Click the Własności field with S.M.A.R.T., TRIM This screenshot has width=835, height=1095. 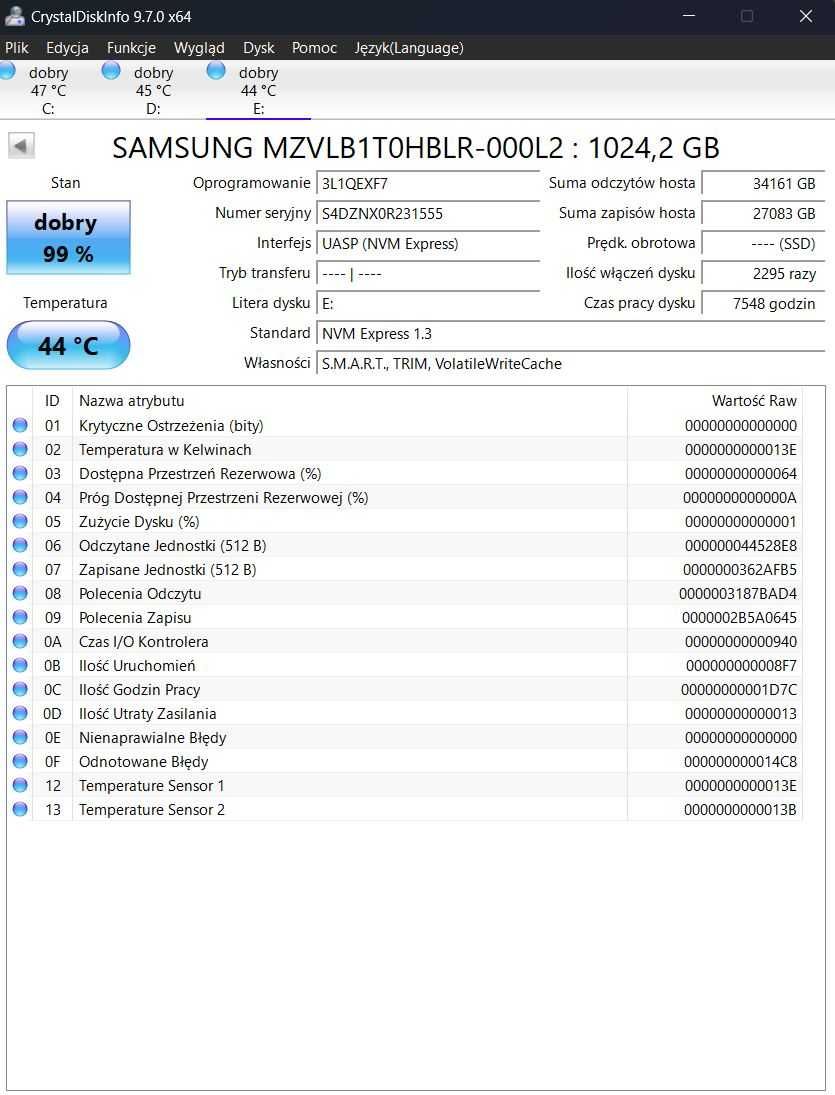570,364
